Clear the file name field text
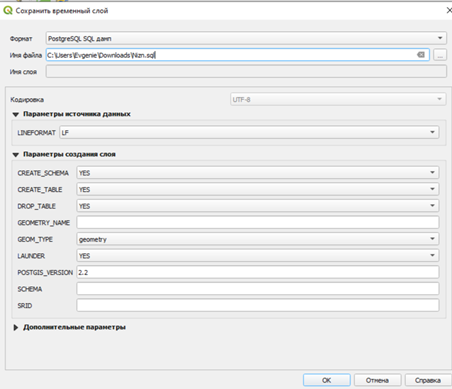452x389 pixels. click(421, 55)
